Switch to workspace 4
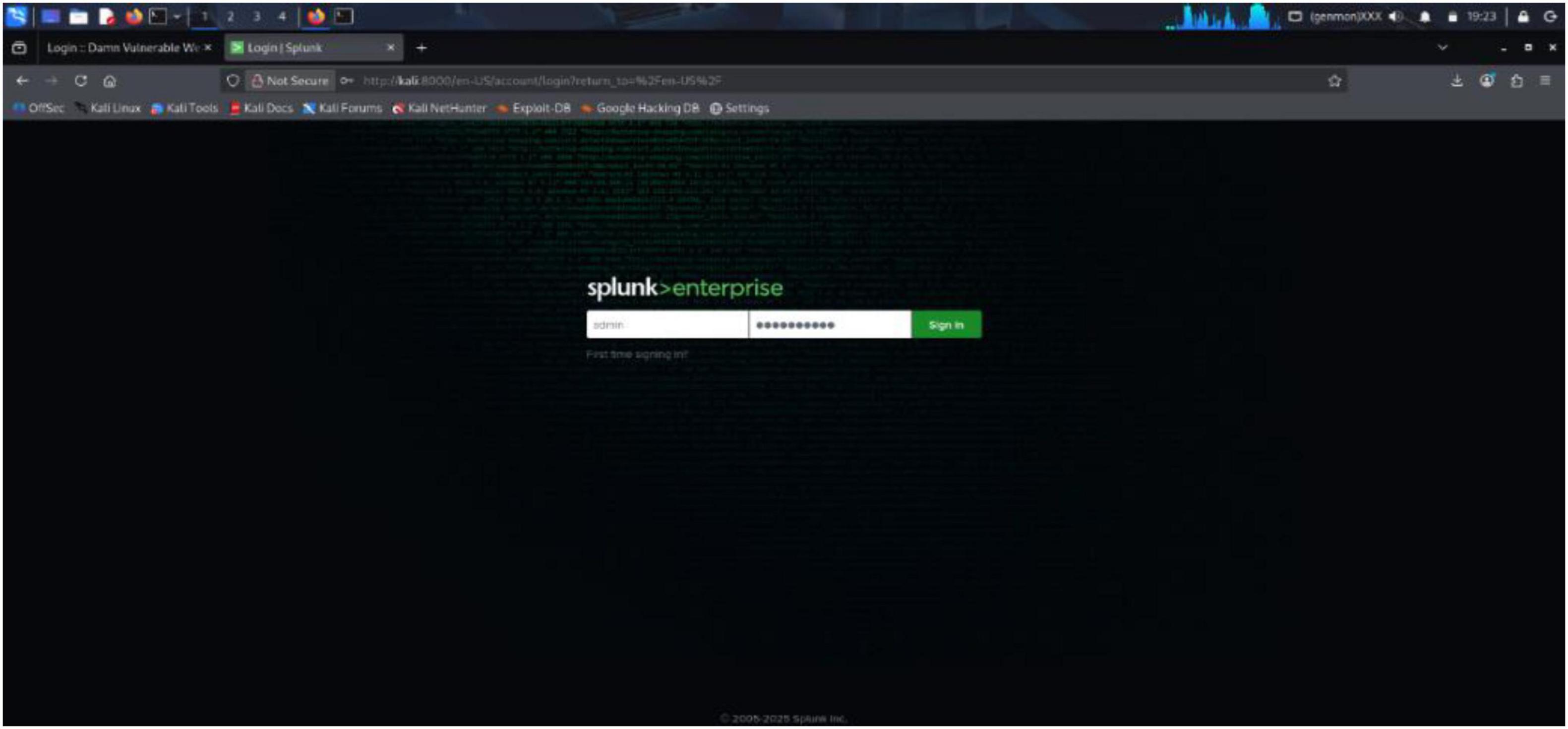The width and height of the screenshot is (1568, 729). click(283, 16)
